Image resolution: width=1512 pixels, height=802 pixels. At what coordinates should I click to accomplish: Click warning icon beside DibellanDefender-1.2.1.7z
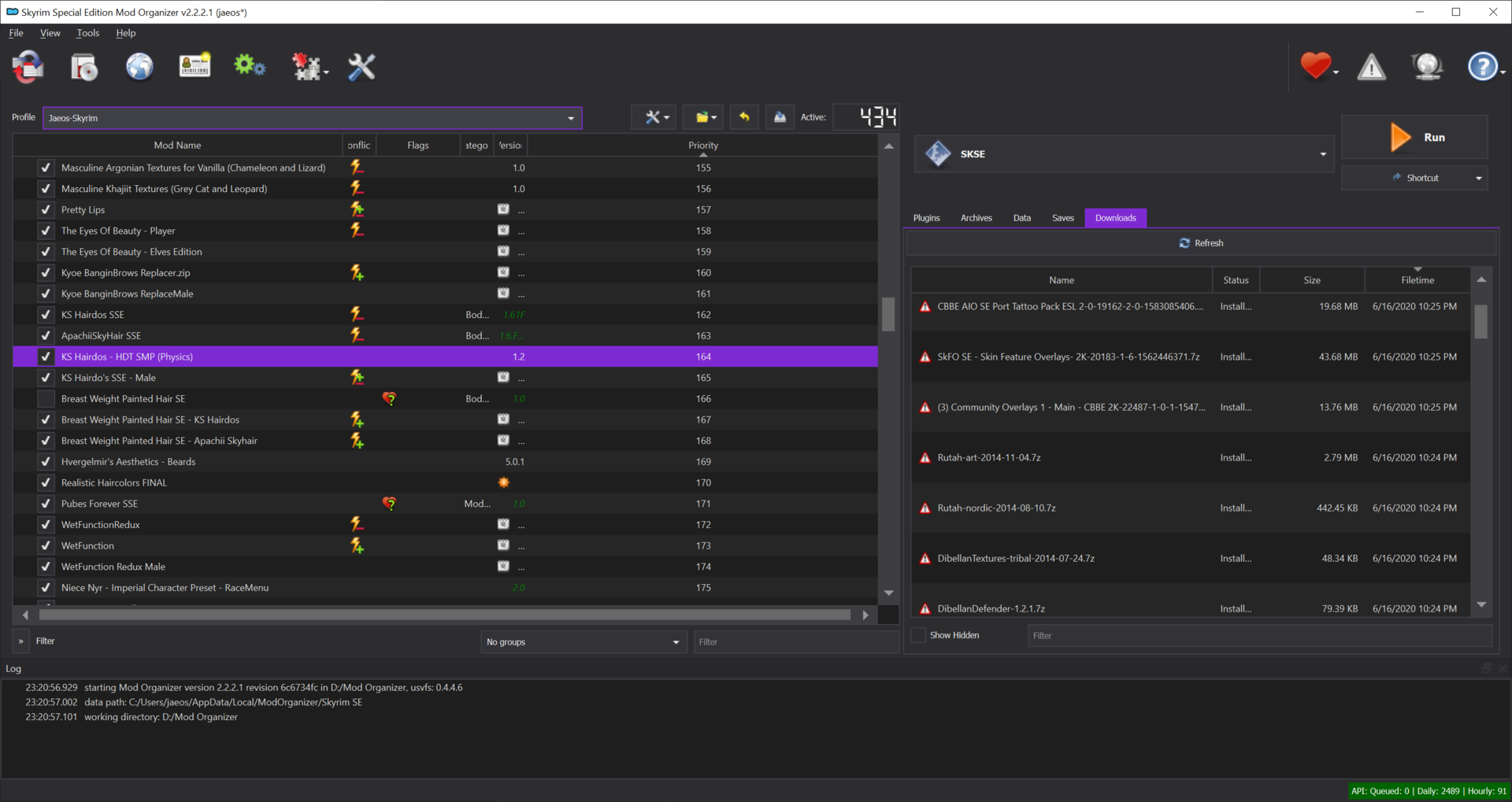tap(925, 609)
